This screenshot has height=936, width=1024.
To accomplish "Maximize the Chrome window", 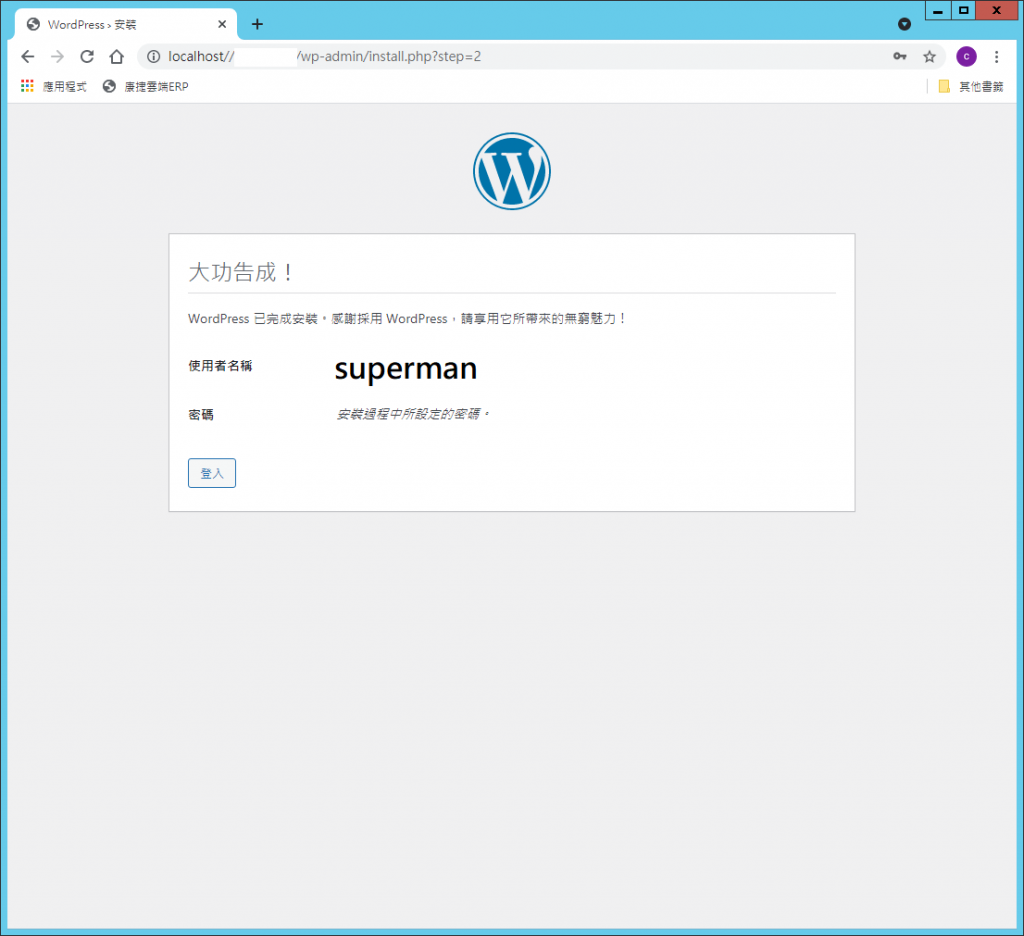I will (963, 10).
